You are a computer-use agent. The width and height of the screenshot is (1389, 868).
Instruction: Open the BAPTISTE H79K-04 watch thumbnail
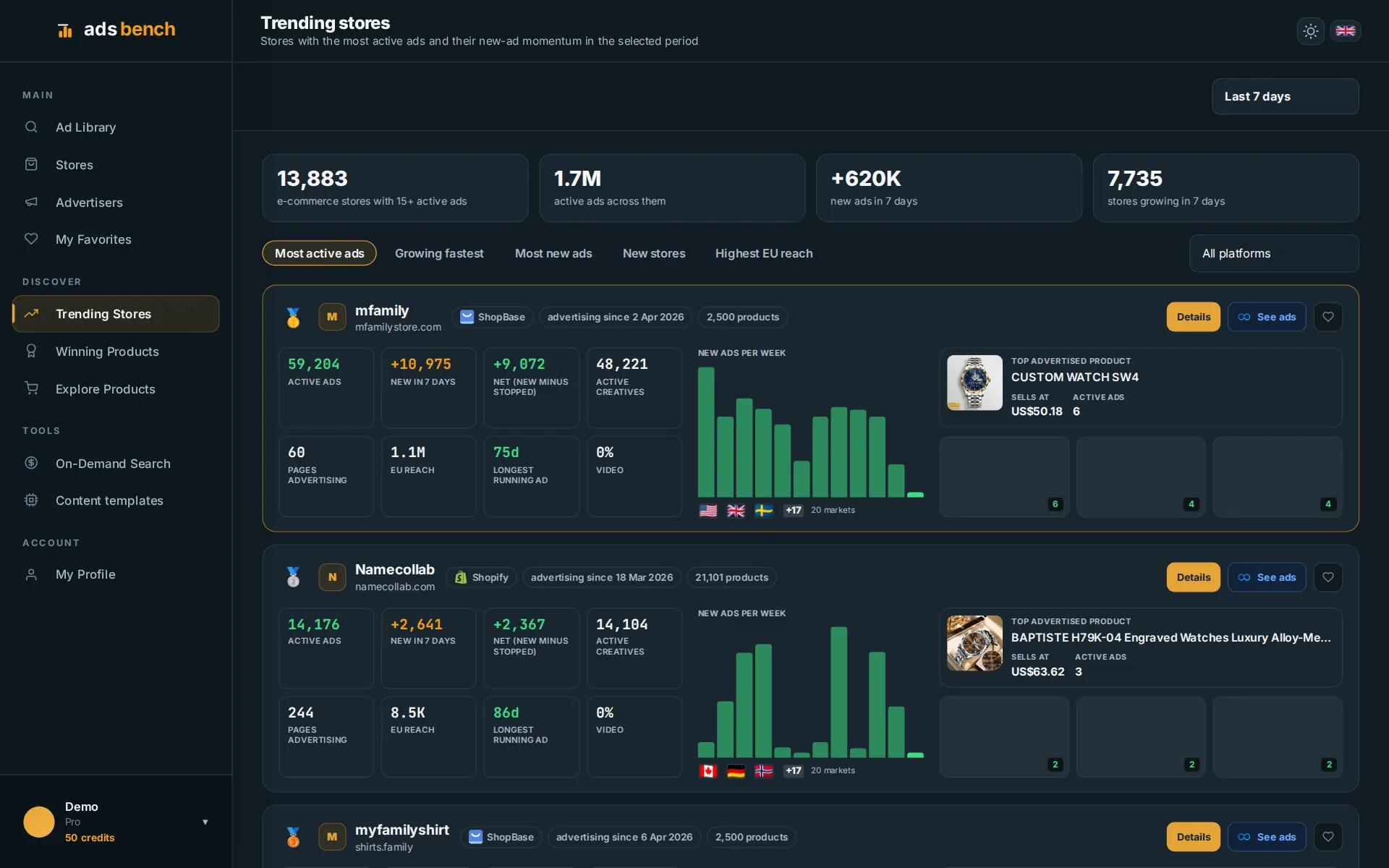[974, 643]
